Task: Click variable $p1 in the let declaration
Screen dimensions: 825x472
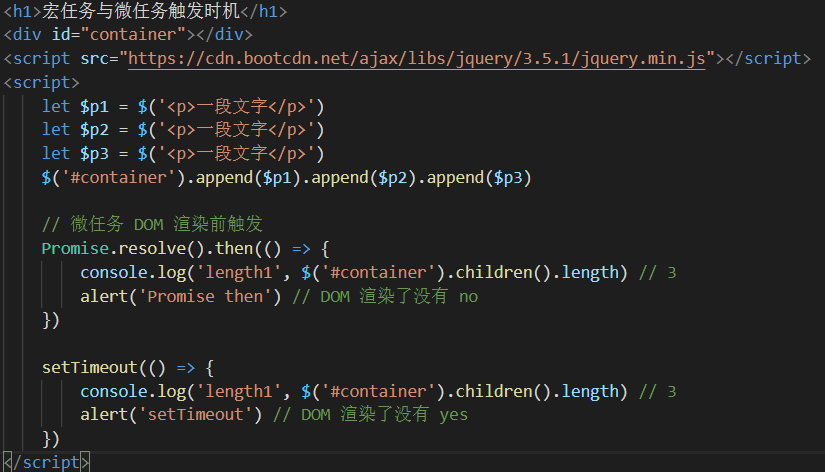Action: (x=94, y=107)
